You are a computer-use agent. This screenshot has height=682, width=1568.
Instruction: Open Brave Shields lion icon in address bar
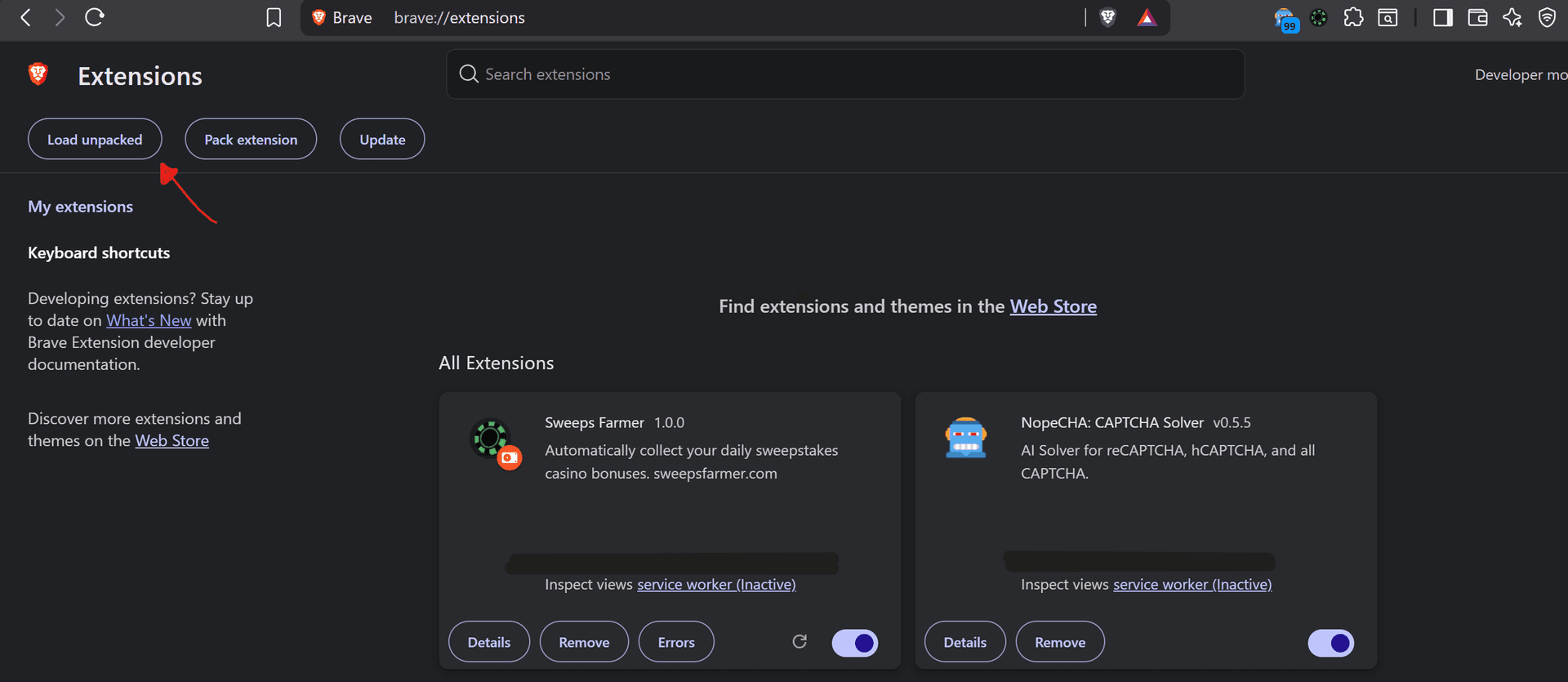tap(1108, 17)
